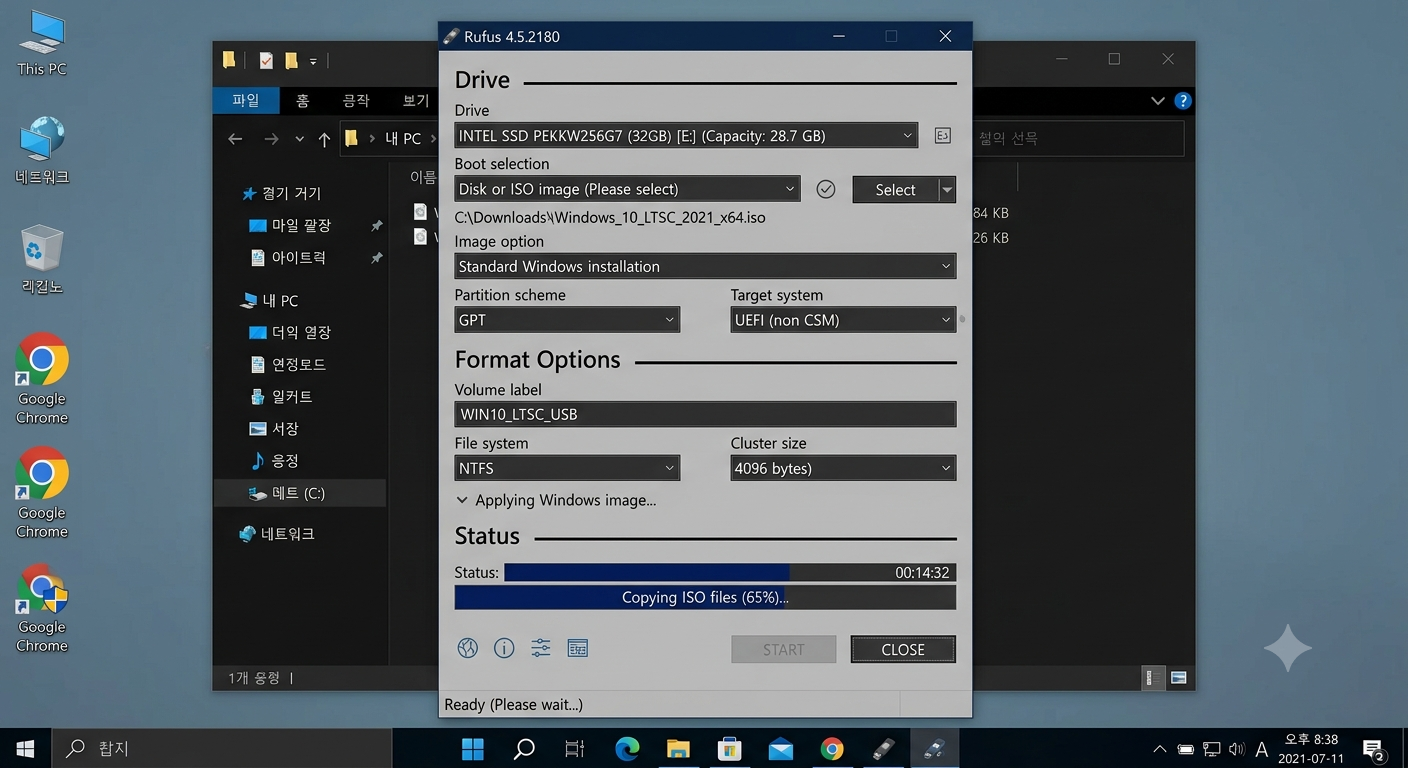This screenshot has height=768, width=1408.
Task: Toggle the IME language indicator A
Action: point(1262,749)
